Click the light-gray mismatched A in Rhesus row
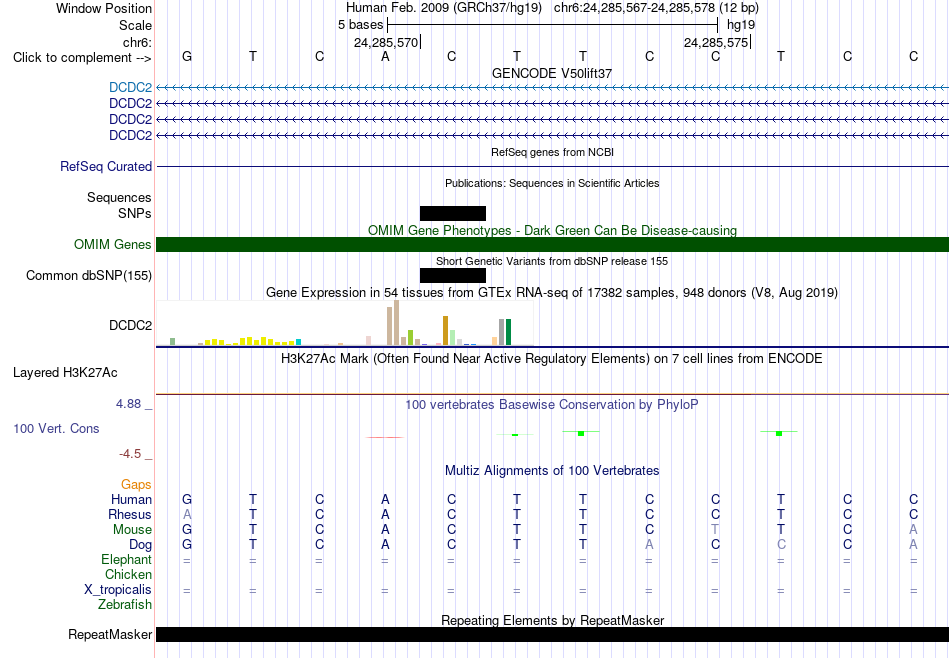 [x=187, y=514]
